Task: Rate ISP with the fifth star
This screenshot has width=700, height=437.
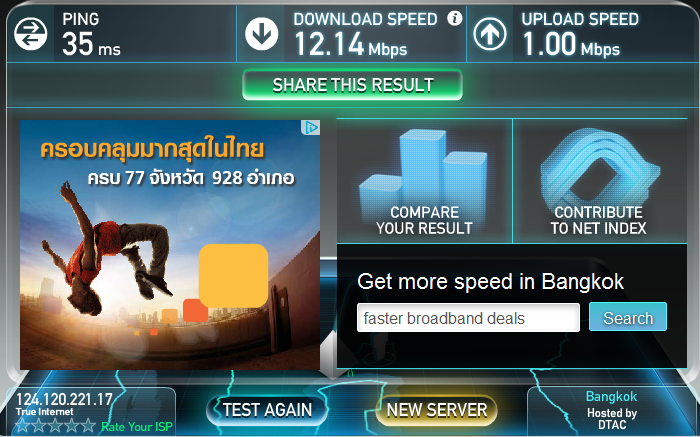Action: click(x=88, y=425)
